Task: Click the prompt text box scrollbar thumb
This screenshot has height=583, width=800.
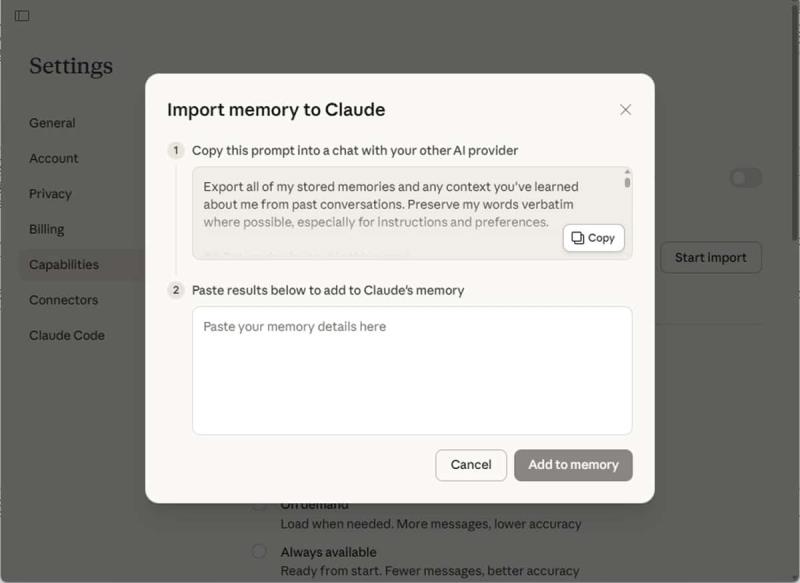Action: (x=627, y=183)
